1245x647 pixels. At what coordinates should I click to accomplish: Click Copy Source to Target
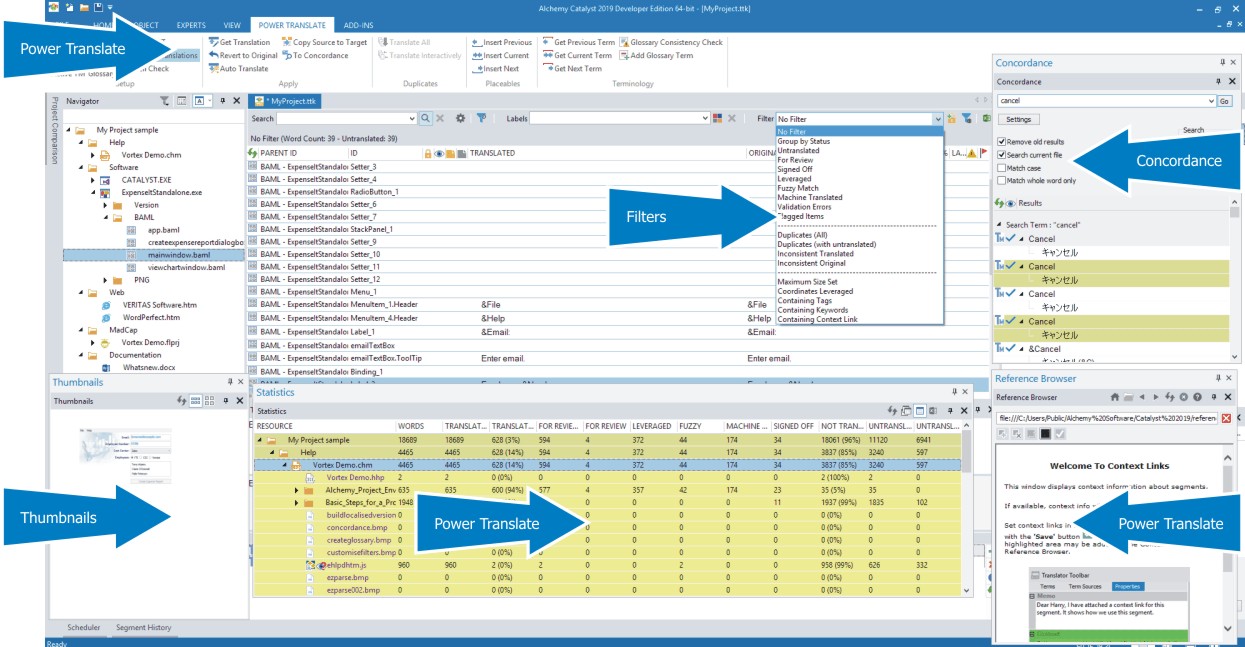324,42
